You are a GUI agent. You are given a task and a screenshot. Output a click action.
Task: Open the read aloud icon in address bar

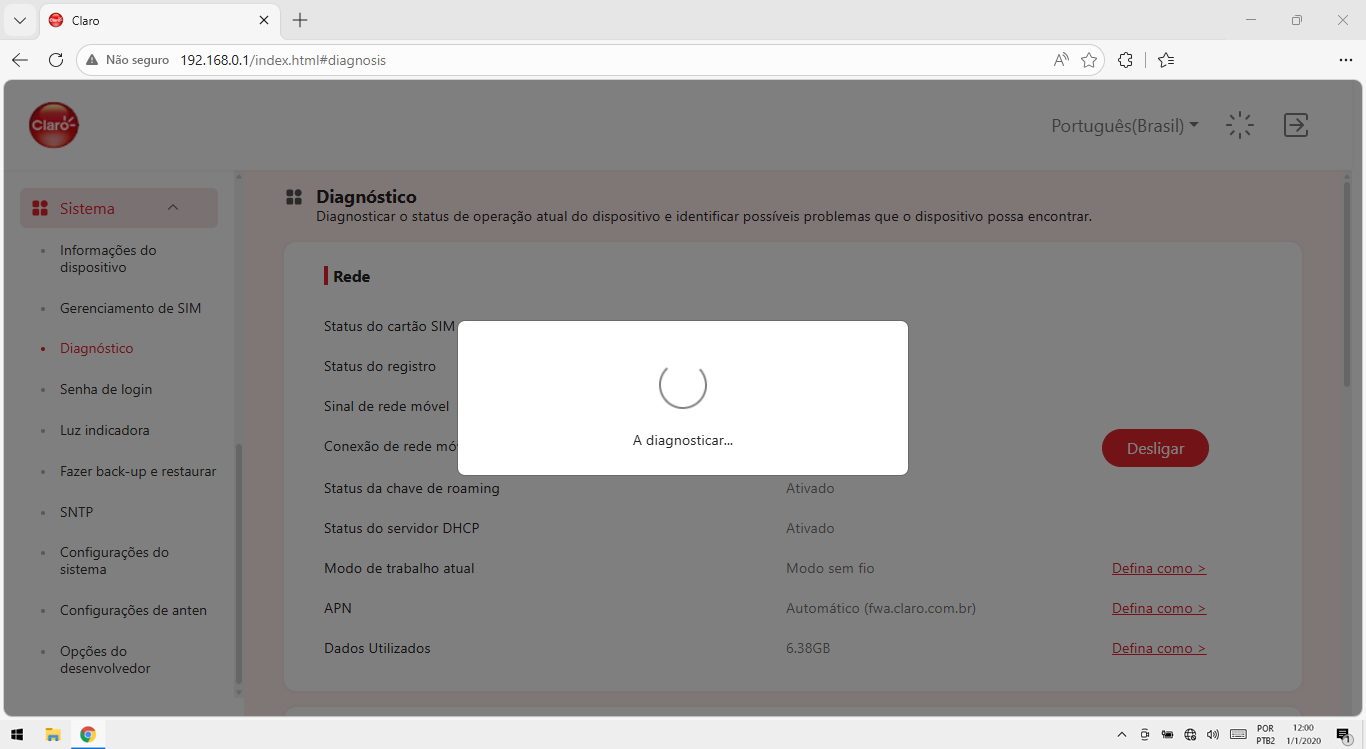[1061, 60]
